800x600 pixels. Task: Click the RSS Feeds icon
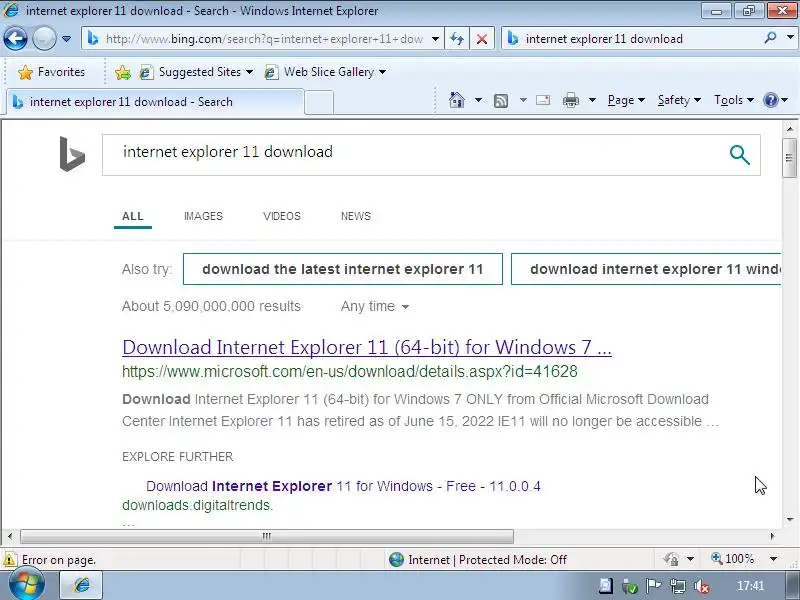(x=501, y=101)
